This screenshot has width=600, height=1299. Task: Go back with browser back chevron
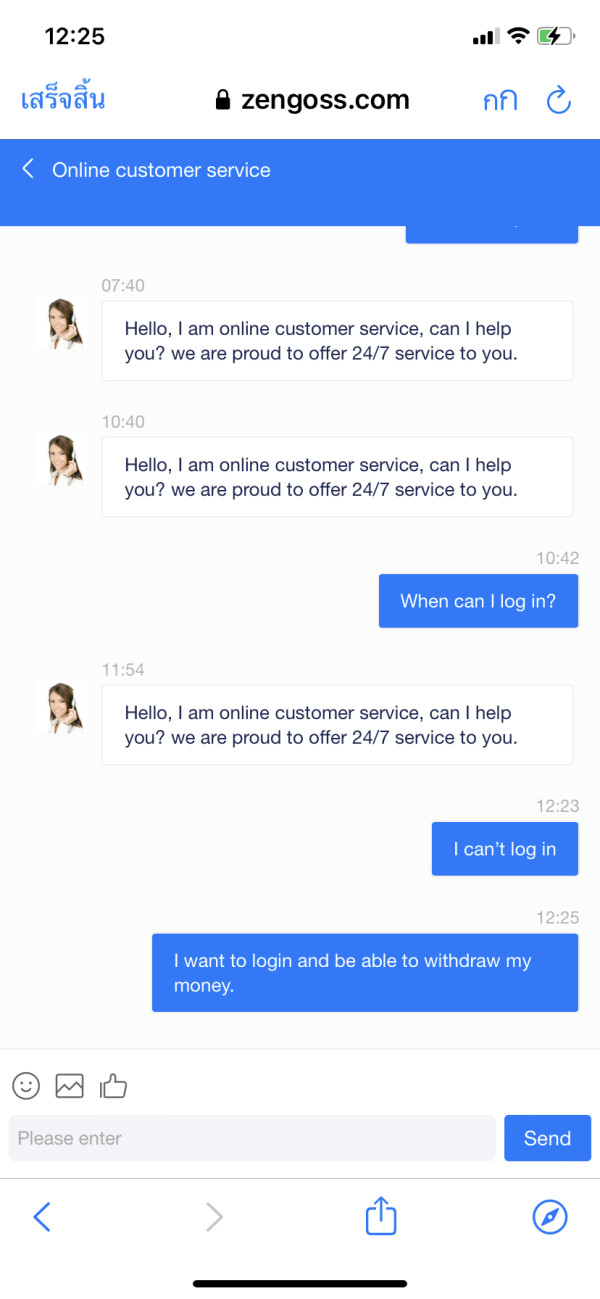click(x=42, y=1217)
